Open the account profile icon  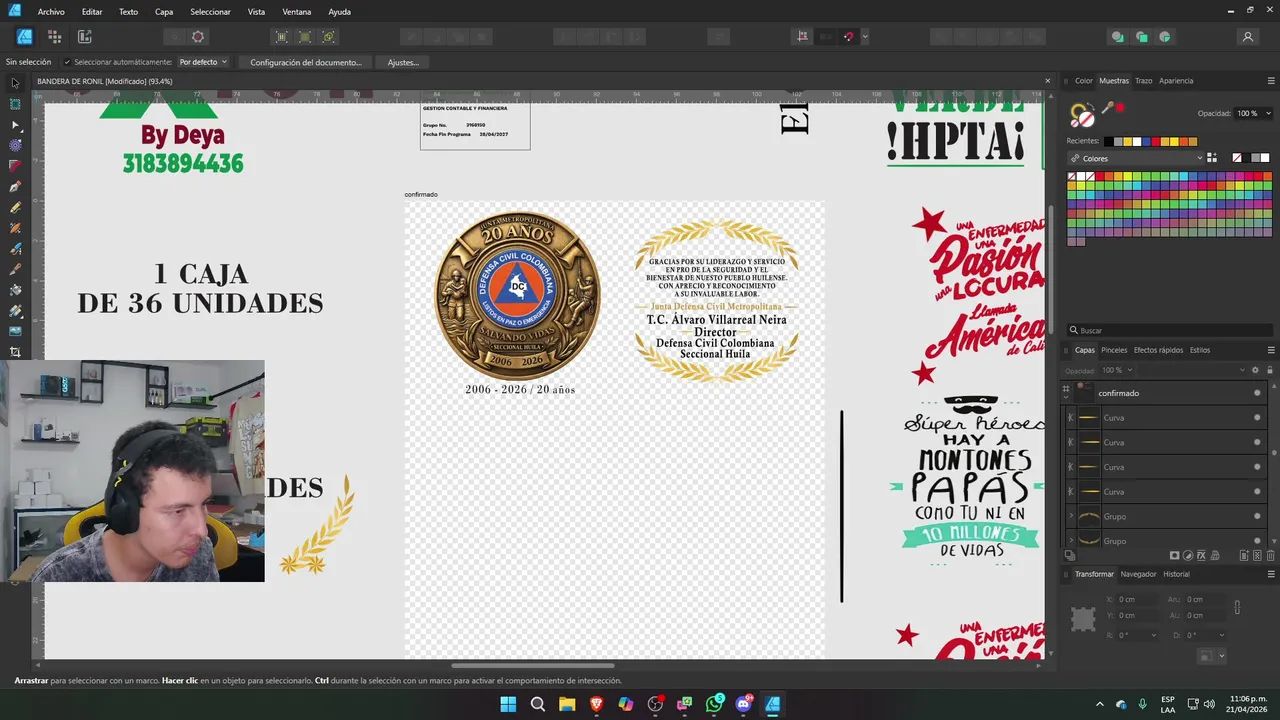coord(1247,37)
